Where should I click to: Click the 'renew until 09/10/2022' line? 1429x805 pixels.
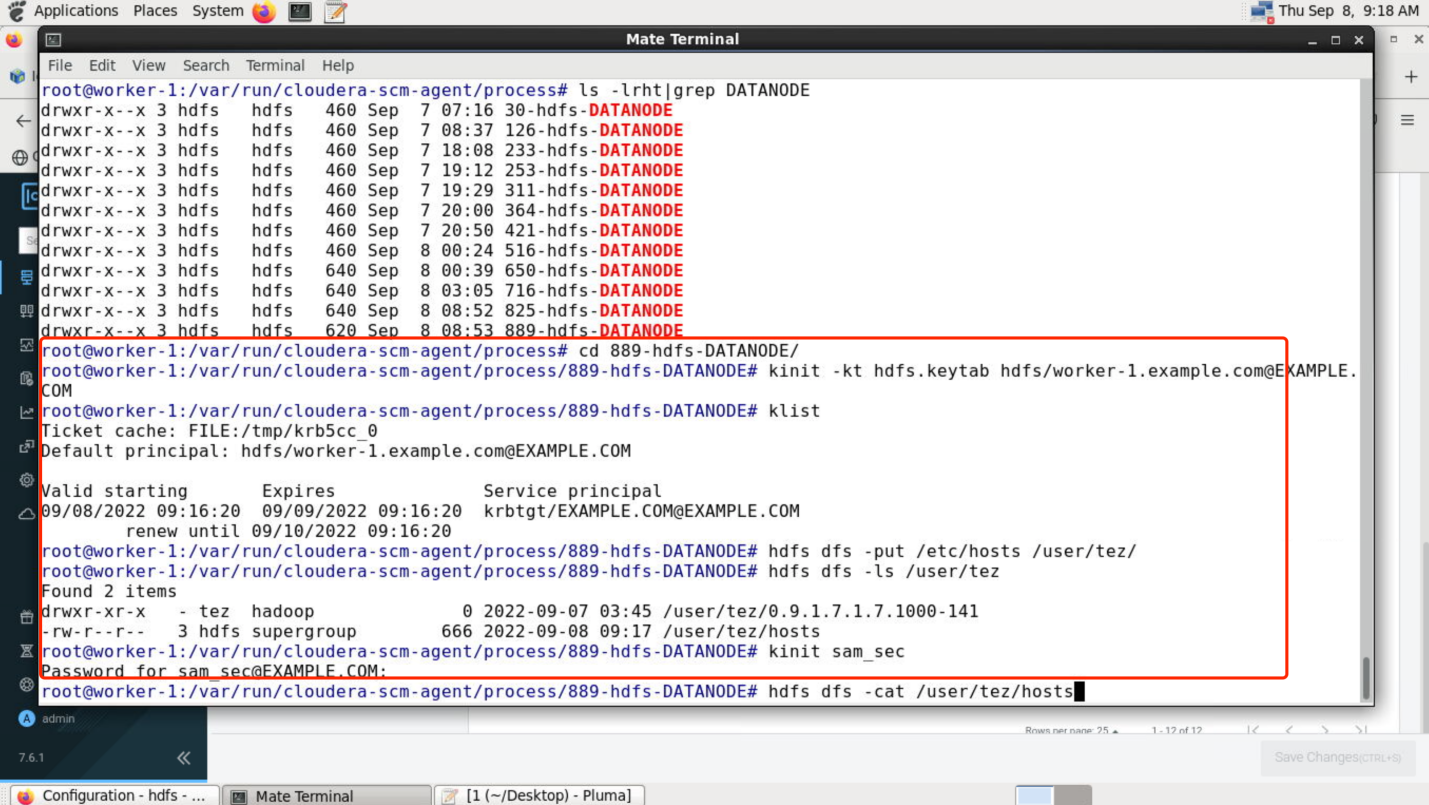point(288,531)
